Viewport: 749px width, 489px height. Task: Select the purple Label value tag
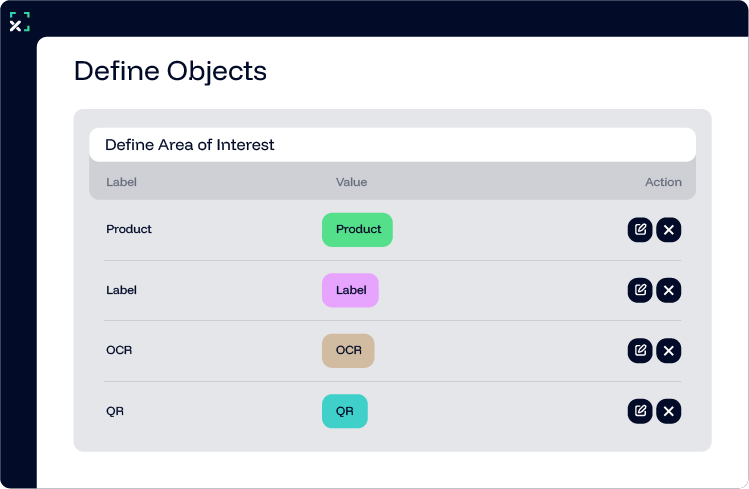[x=350, y=291]
